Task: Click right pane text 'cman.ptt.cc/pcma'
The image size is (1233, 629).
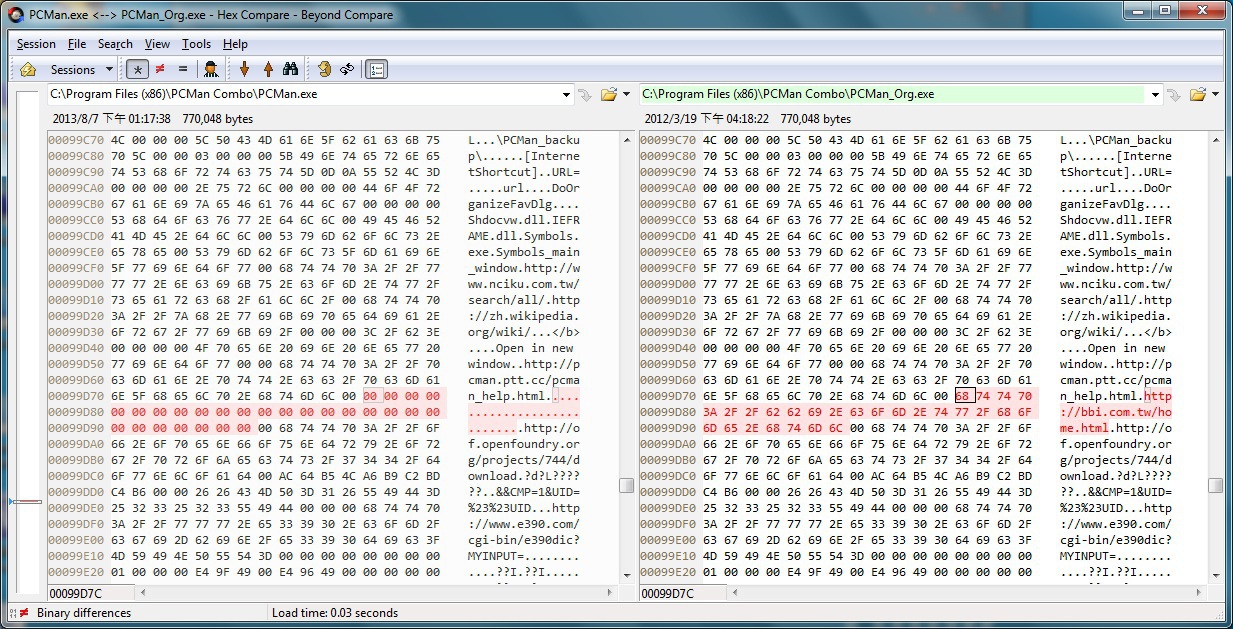Action: 1116,380
